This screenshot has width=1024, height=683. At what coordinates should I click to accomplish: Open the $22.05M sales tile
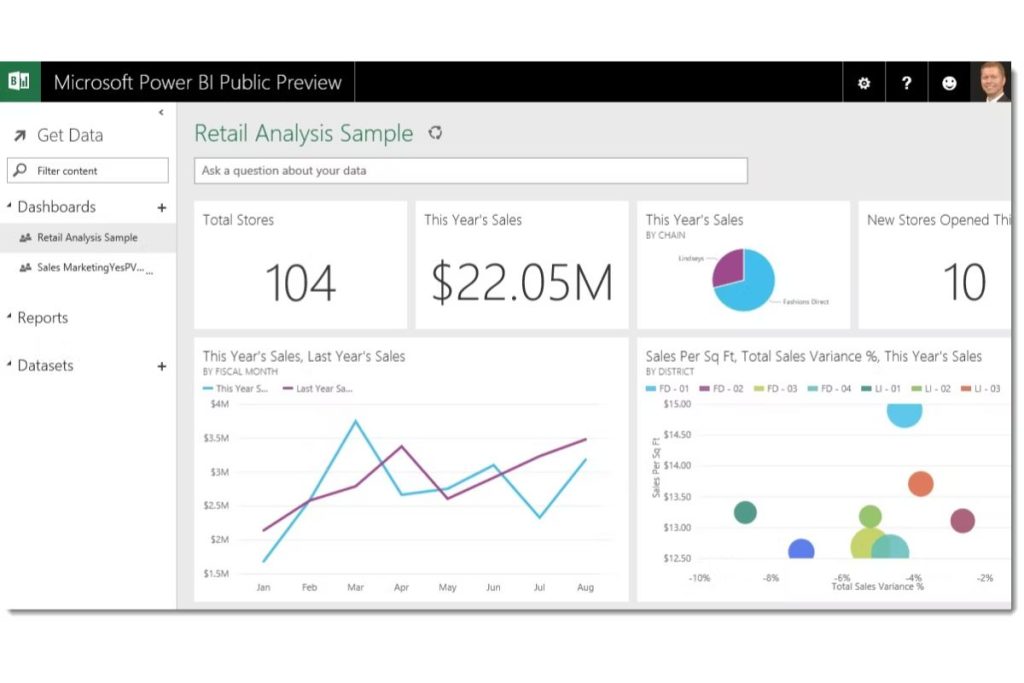(522, 264)
